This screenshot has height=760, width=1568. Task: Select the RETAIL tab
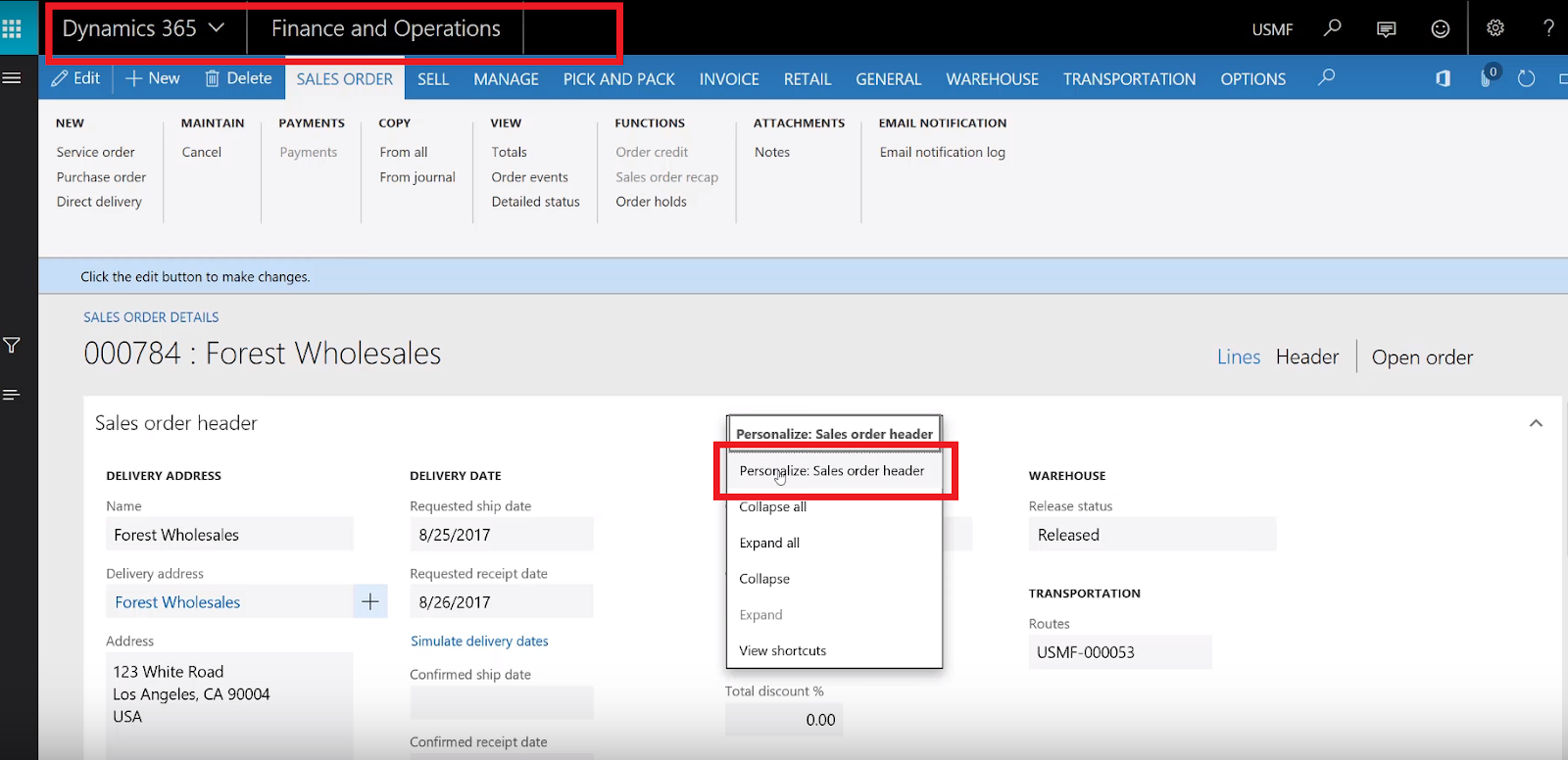pos(808,79)
